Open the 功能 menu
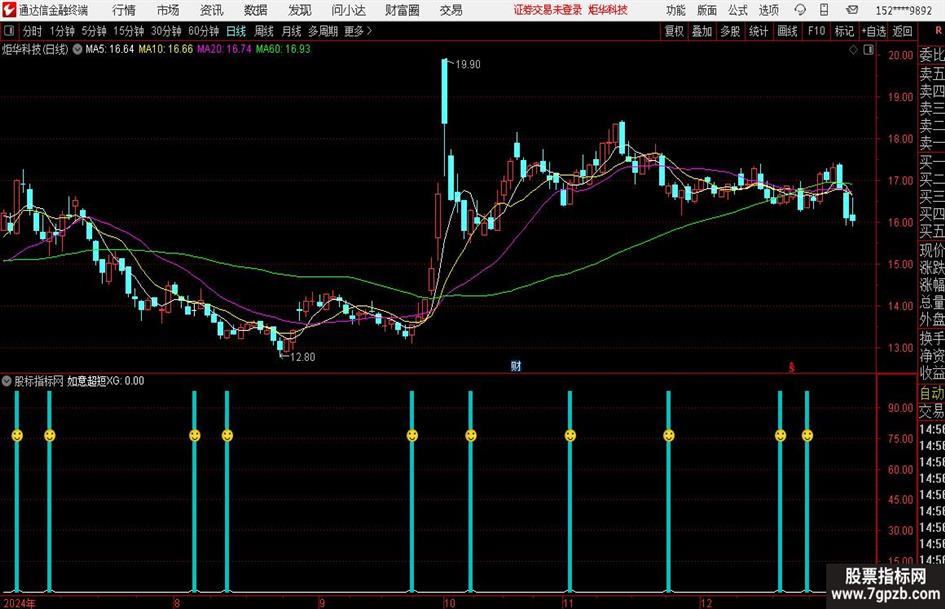Viewport: 945px width, 609px height. click(676, 10)
